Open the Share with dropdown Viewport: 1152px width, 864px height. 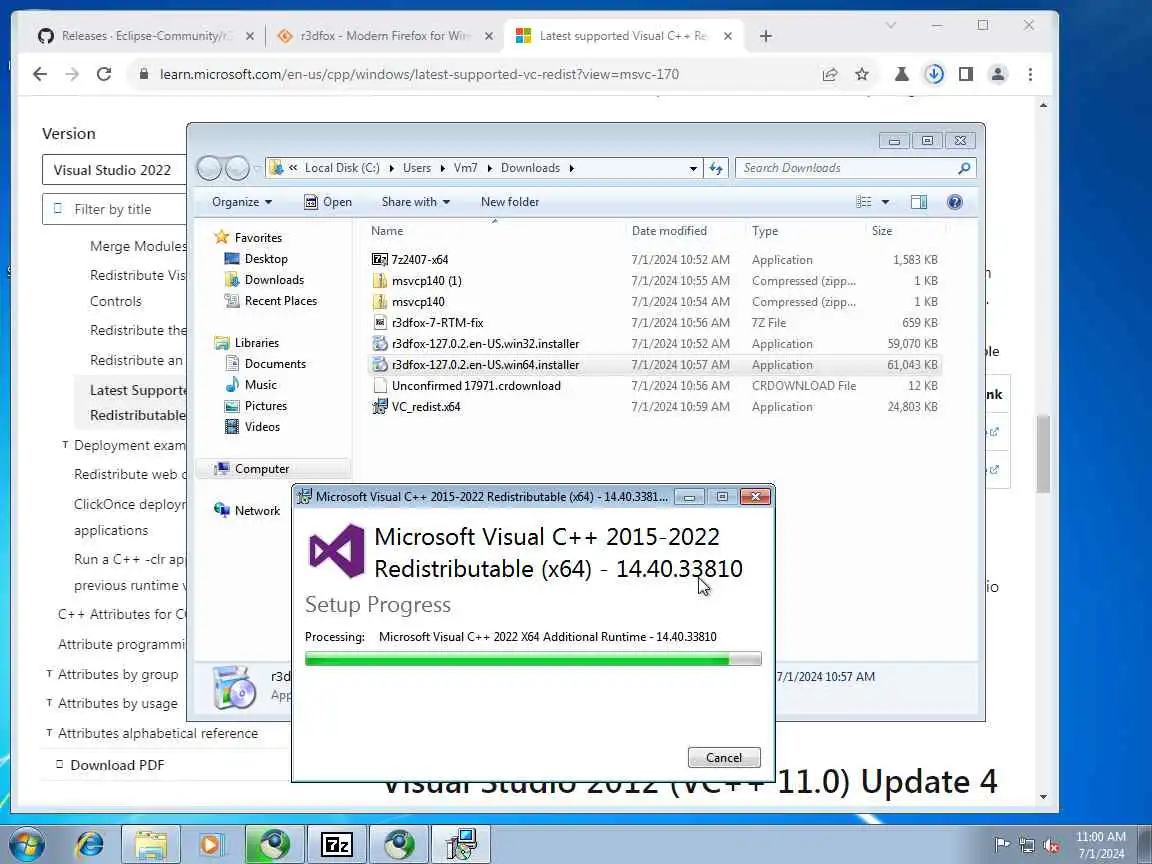(x=415, y=202)
